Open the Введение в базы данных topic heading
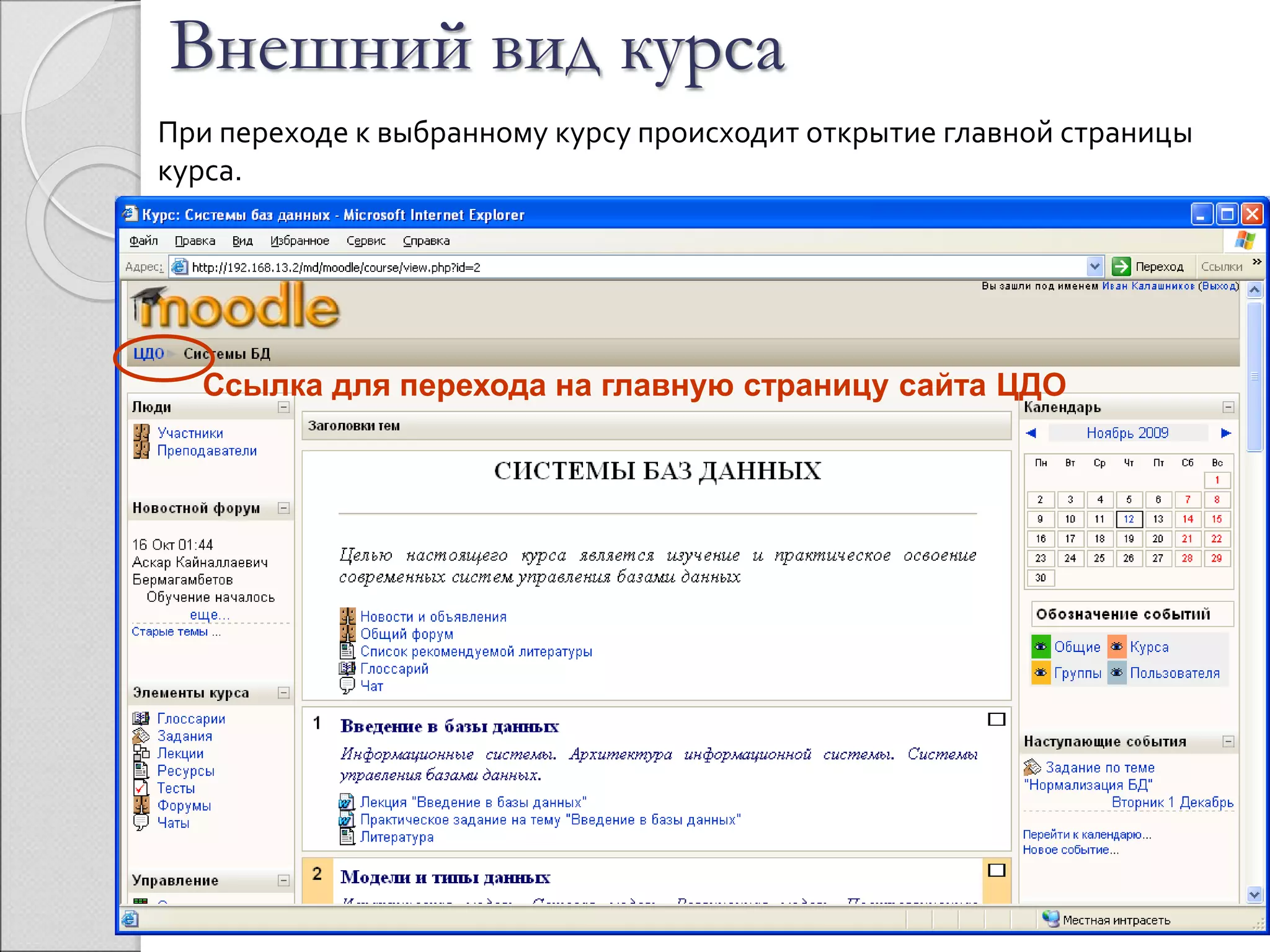Screen dimensions: 1270x952 point(450,726)
